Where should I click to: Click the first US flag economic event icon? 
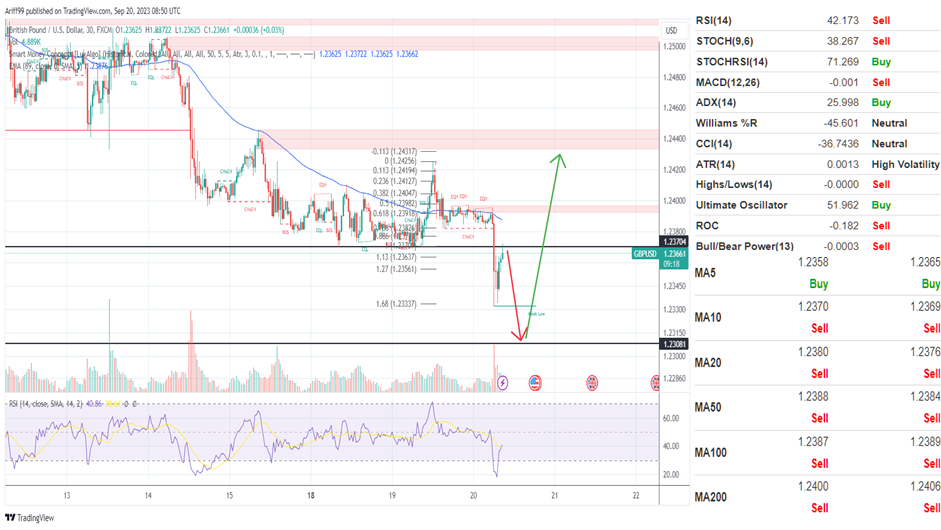tap(534, 382)
